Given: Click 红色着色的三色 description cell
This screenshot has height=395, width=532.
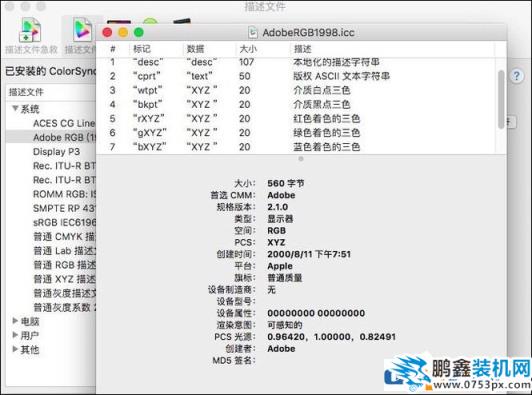Looking at the screenshot, I should [x=326, y=118].
